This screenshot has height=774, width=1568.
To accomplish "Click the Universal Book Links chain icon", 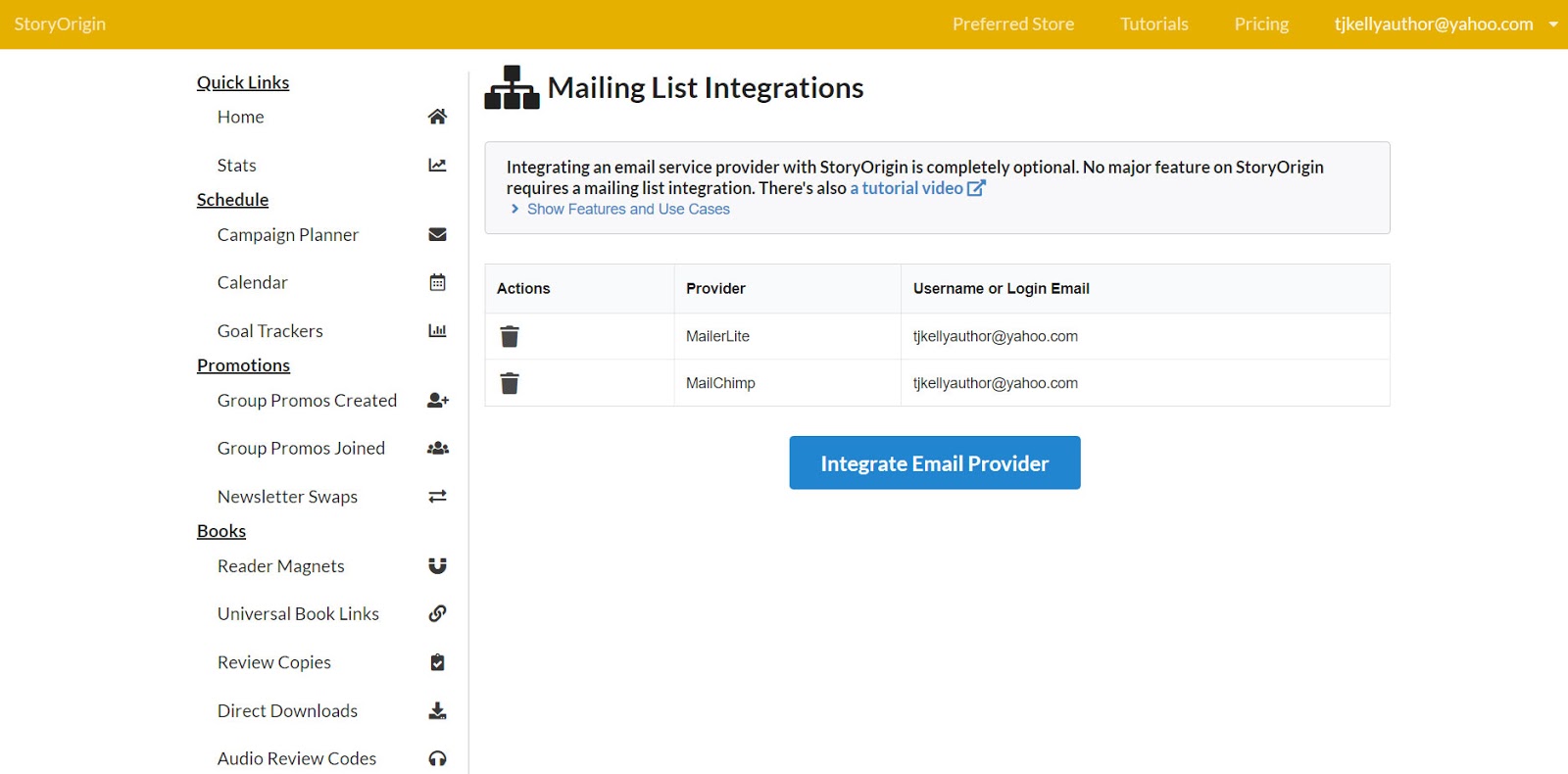I will (437, 614).
